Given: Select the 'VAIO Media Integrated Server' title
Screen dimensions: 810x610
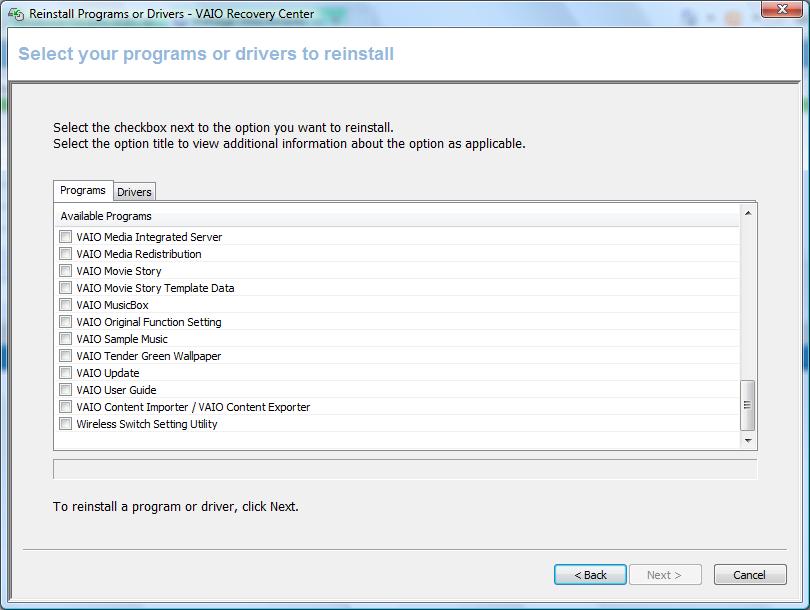Looking at the screenshot, I should coord(149,237).
